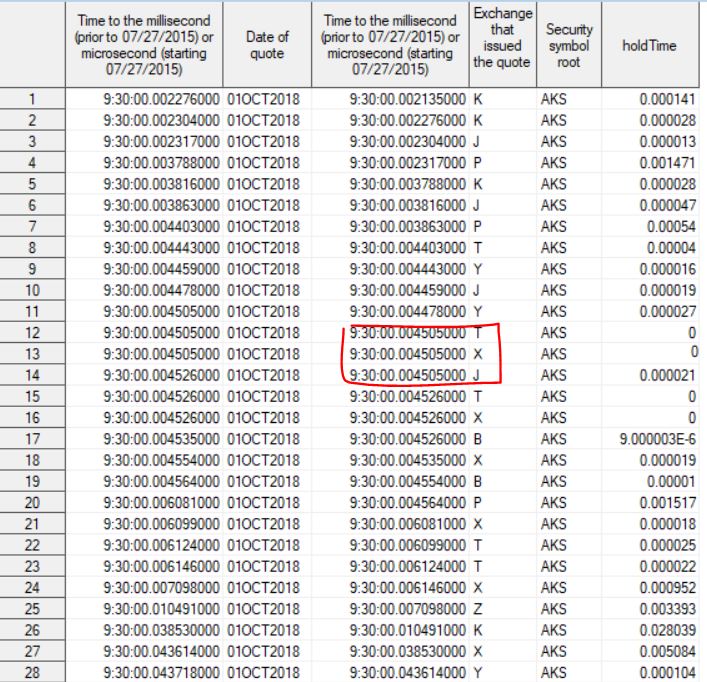Click holdTime value 0.005084
This screenshot has width=707, height=682.
[x=667, y=651]
